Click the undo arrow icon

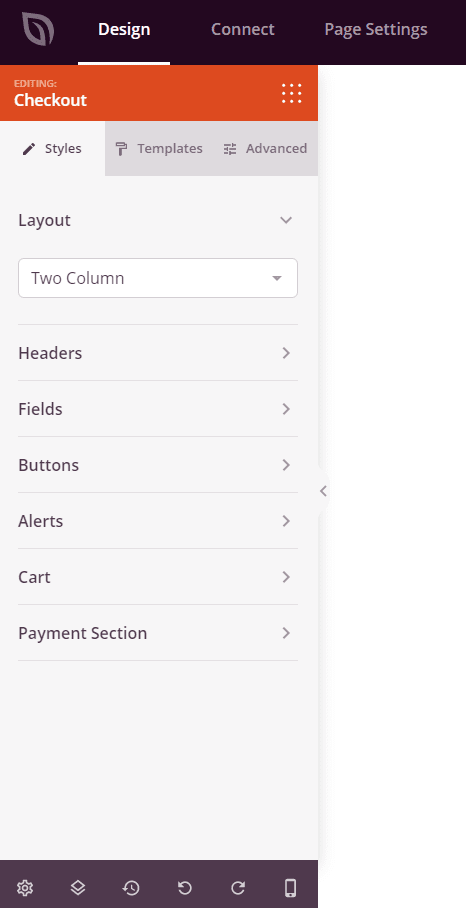tap(185, 887)
